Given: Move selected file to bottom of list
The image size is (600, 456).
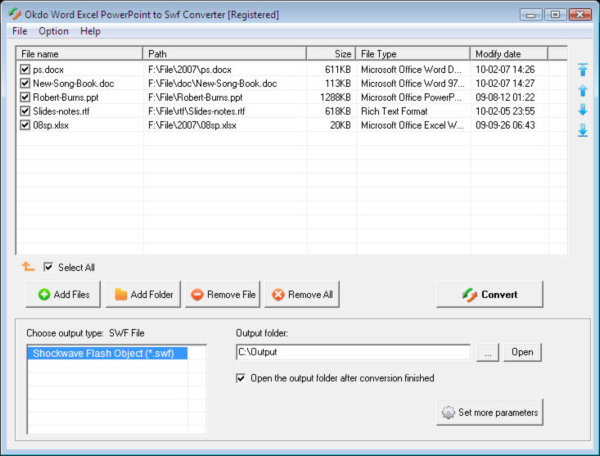Looking at the screenshot, I should 582,130.
